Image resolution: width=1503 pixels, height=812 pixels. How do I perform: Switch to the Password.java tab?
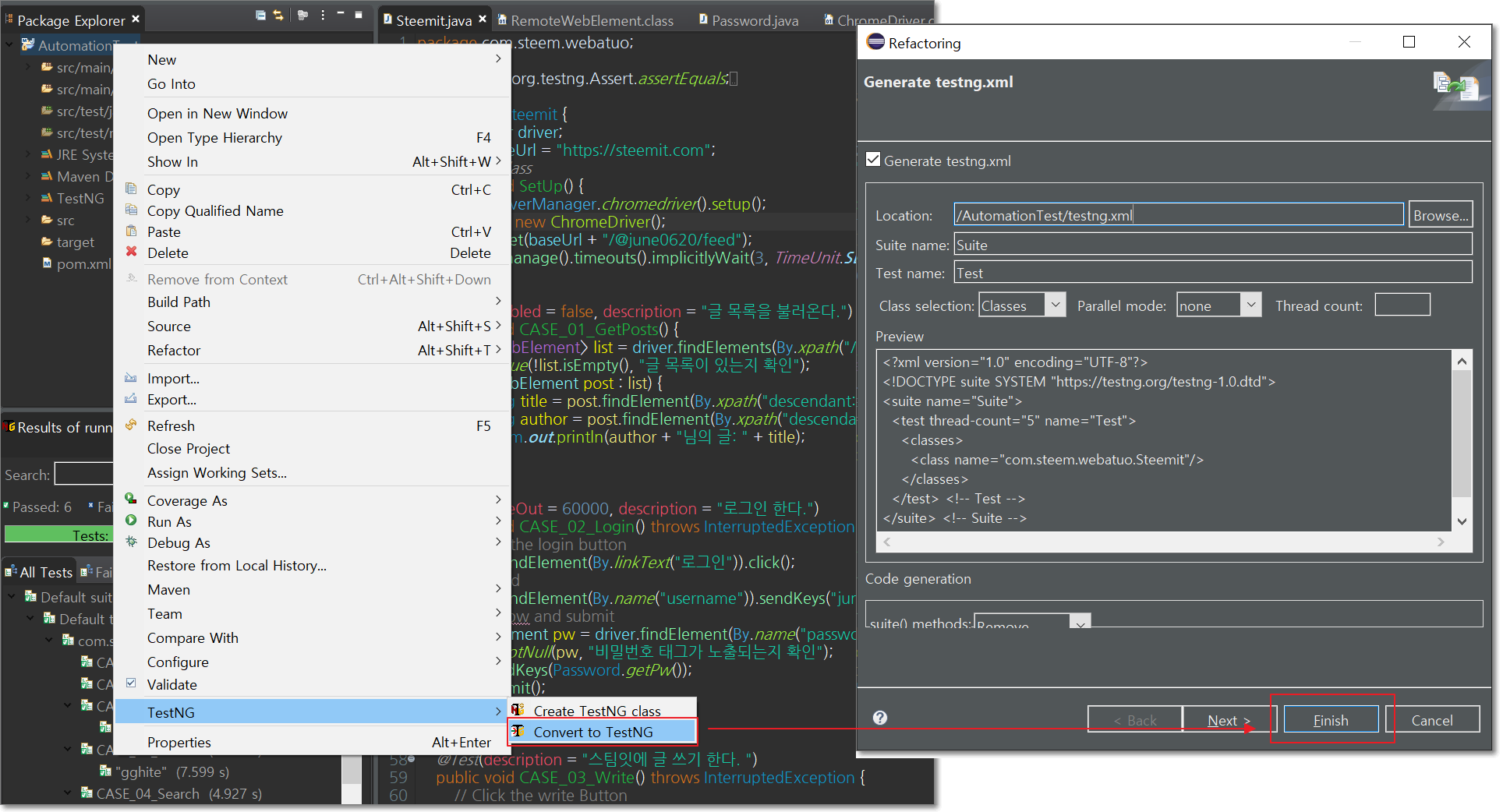click(749, 20)
